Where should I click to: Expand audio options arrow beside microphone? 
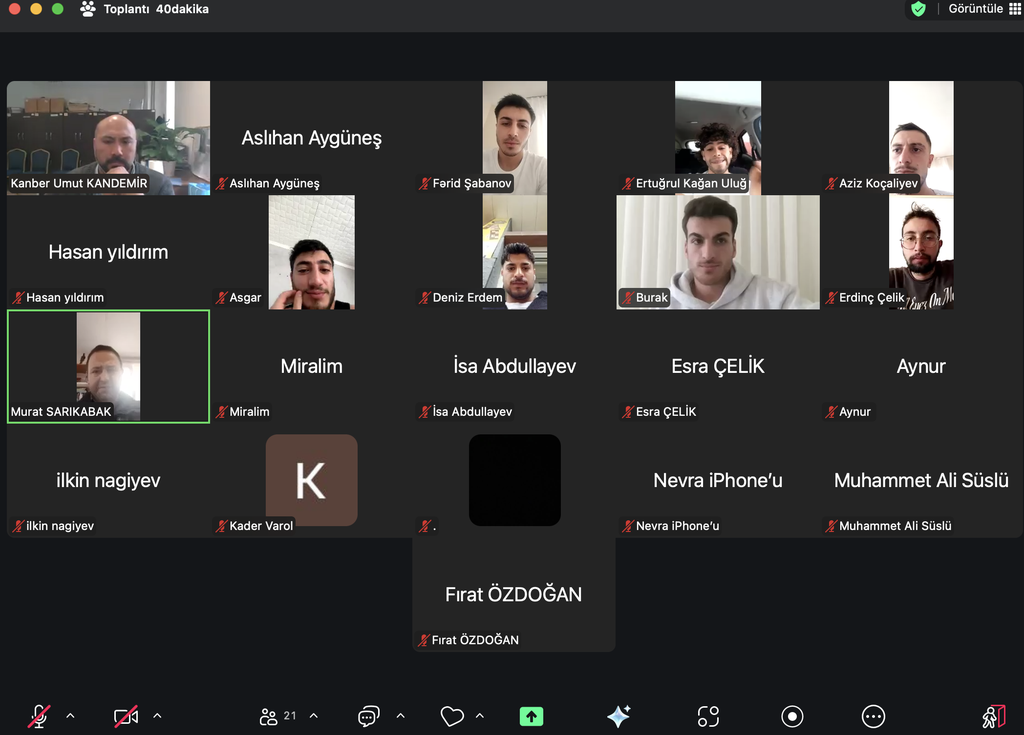click(70, 716)
